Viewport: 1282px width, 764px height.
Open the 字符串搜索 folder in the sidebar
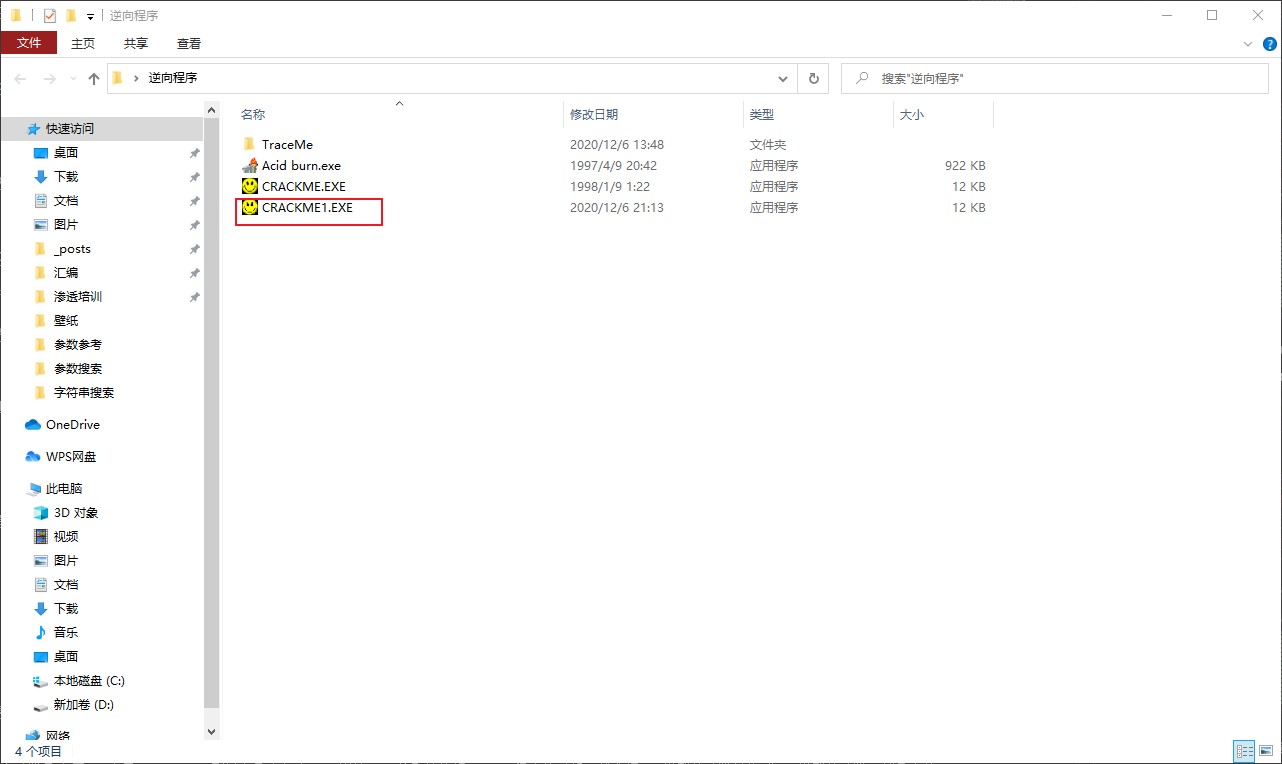click(84, 393)
